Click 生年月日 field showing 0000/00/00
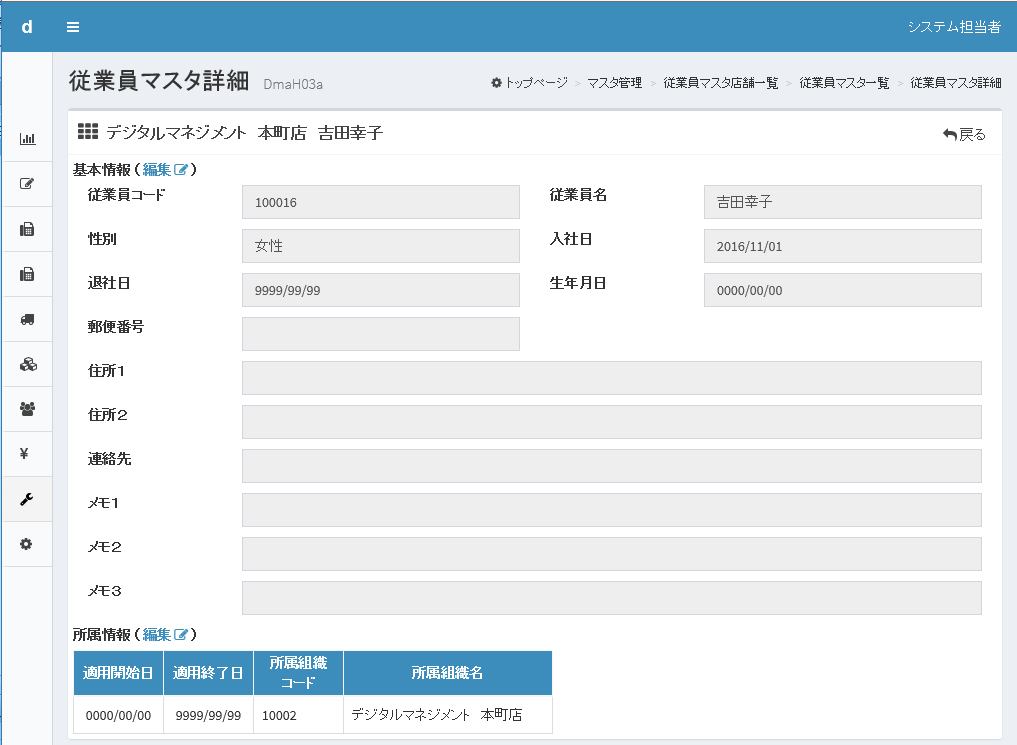1017x745 pixels. (x=843, y=290)
